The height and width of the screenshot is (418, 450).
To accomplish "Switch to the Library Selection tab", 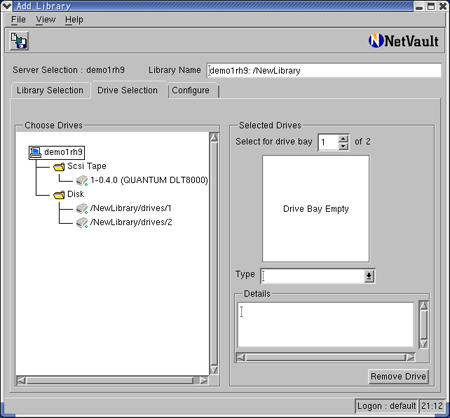I will click(50, 90).
